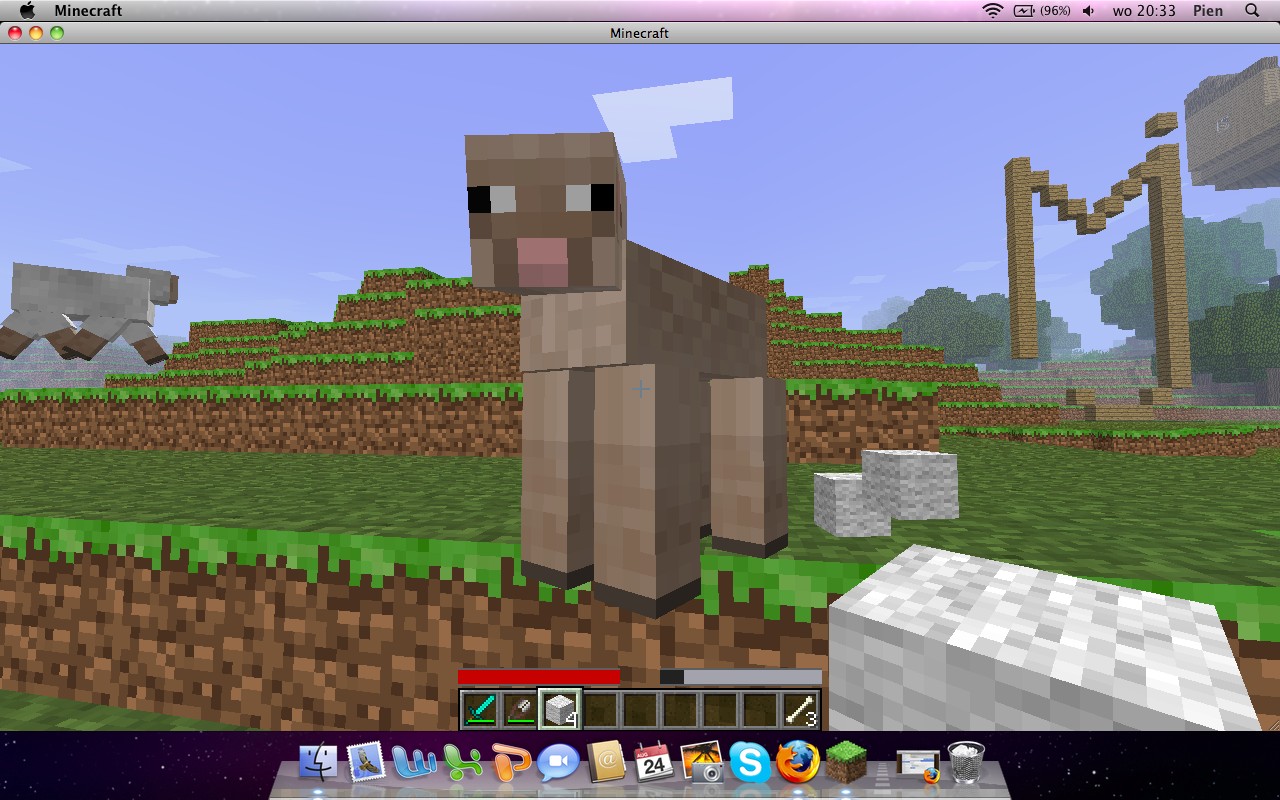The width and height of the screenshot is (1280, 800).
Task: Open Spotlight search in the menu bar
Action: [x=1252, y=11]
